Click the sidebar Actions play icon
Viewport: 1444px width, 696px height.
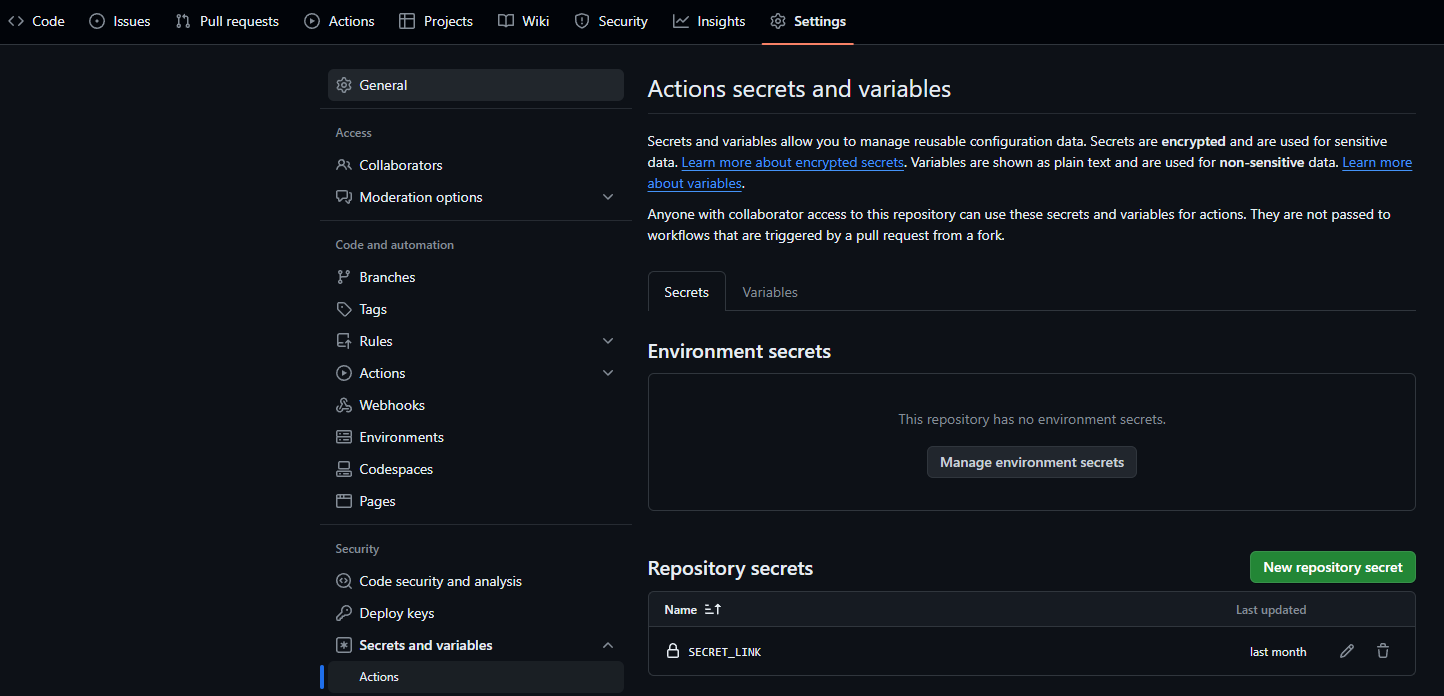click(344, 373)
